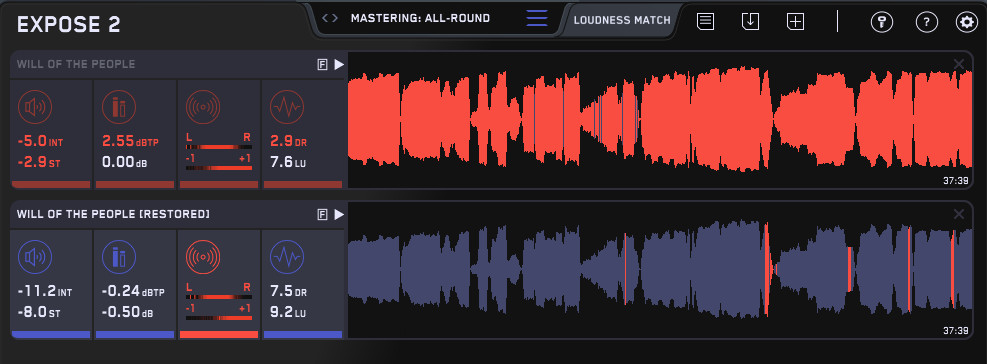This screenshot has width=987, height=364.
Task: Close the Will of the People track
Action: click(959, 64)
